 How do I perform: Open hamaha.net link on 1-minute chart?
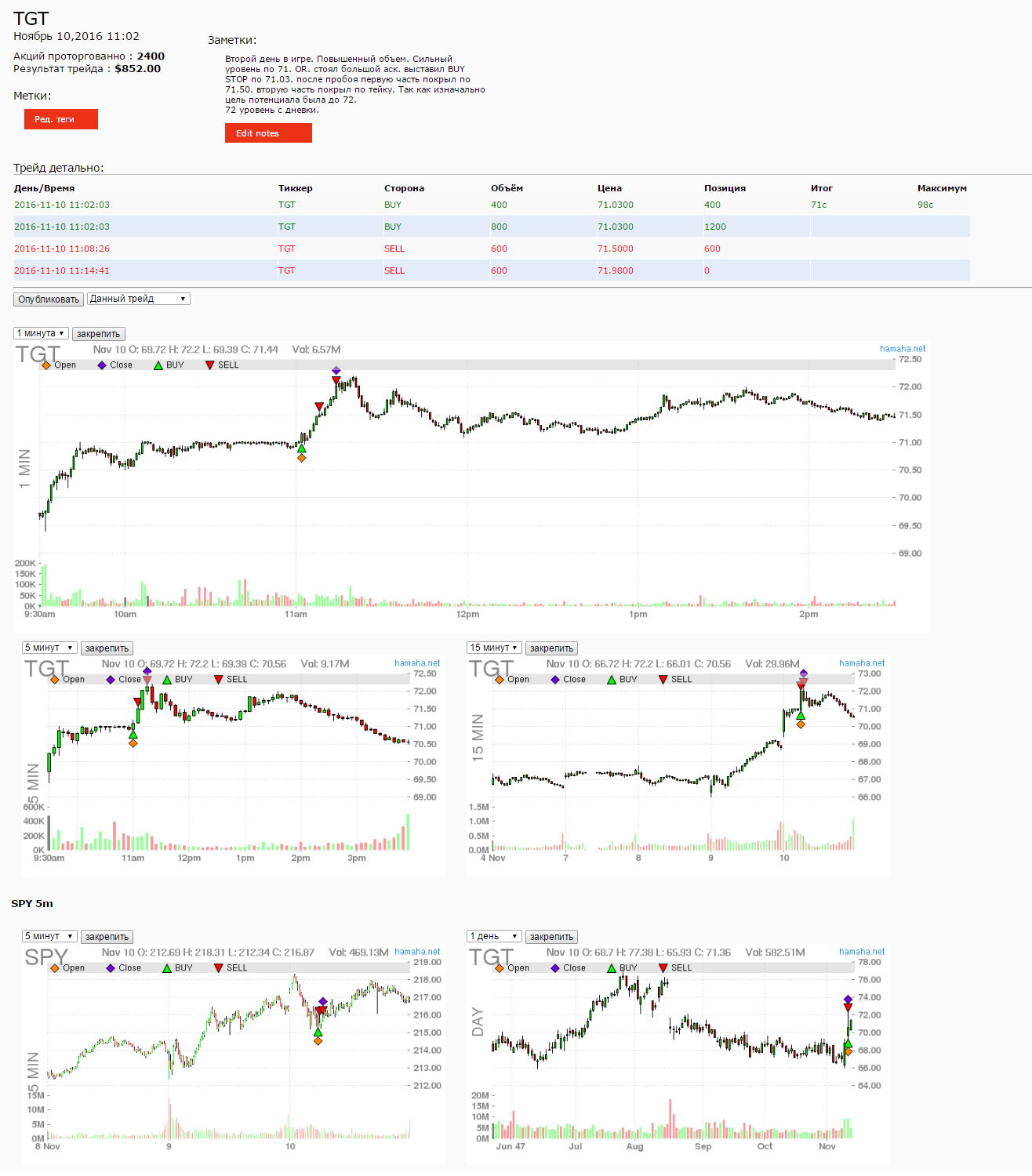coord(903,349)
